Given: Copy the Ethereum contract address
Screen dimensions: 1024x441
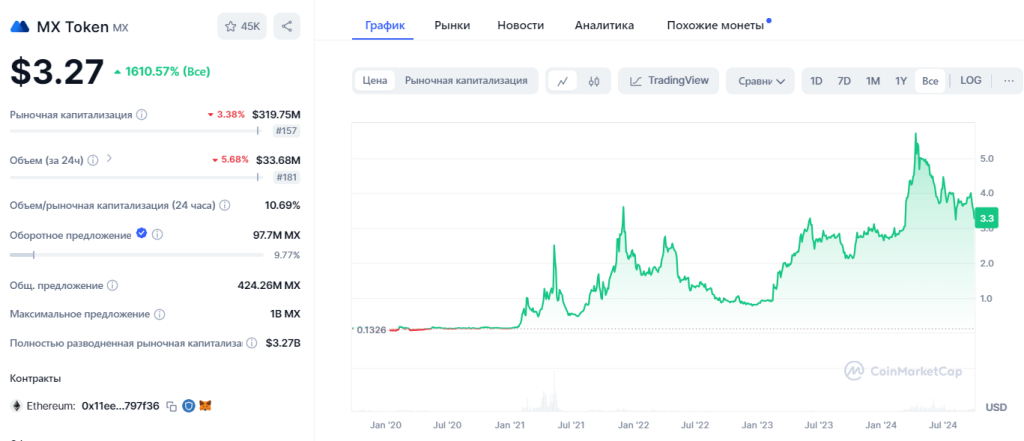Looking at the screenshot, I should 171,406.
